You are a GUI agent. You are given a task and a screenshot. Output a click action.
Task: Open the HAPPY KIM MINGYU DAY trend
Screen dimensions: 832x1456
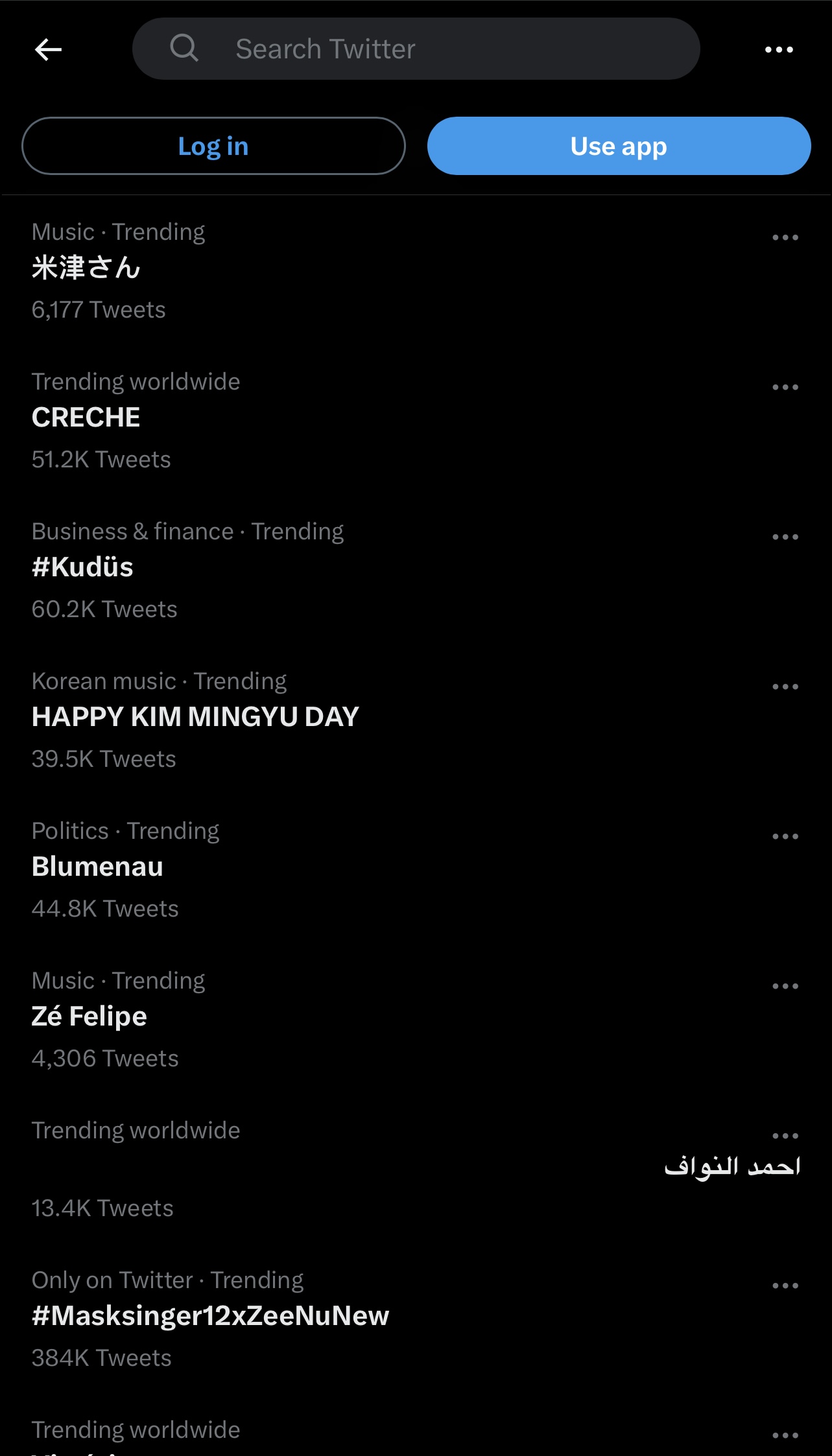(x=195, y=718)
